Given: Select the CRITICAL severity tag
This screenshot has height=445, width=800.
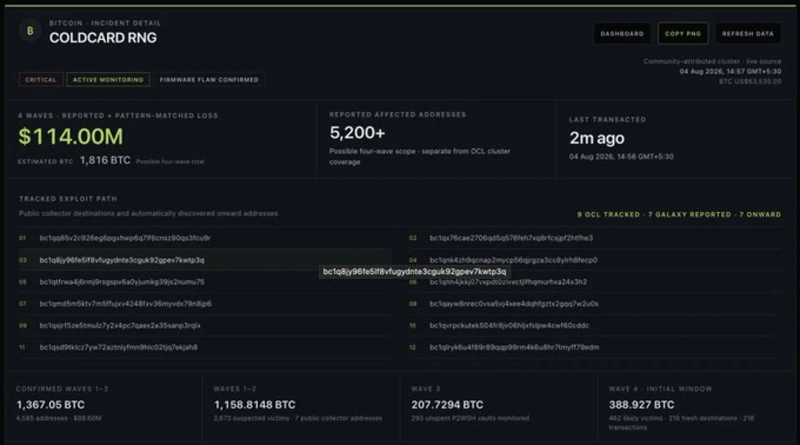Looking at the screenshot, I should click(41, 80).
